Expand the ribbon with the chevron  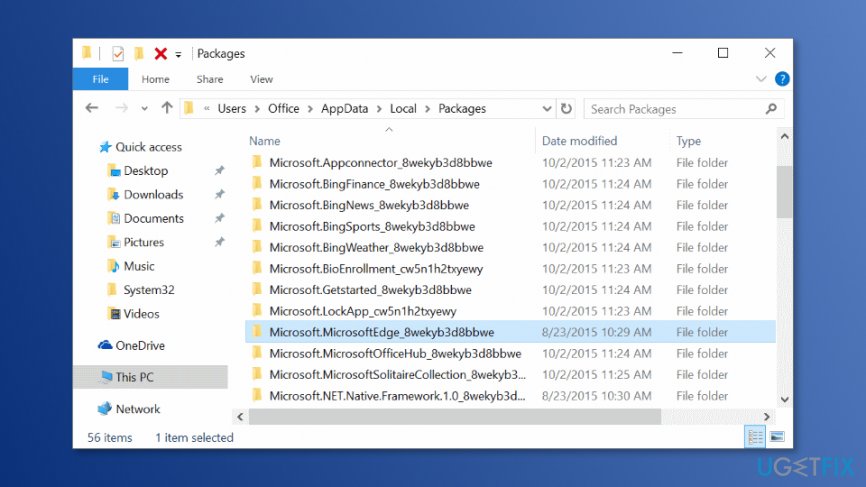(x=761, y=79)
